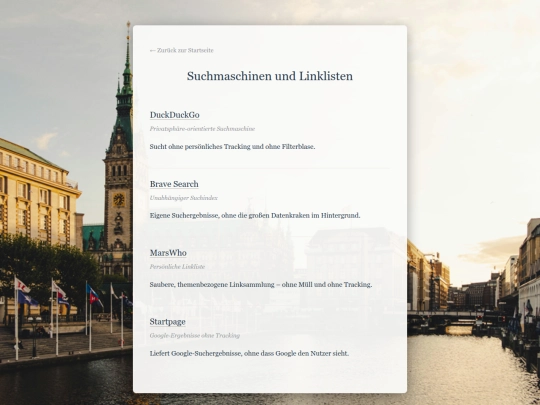Click the subtitle 'Privatsphäre-orientierte Suchmaschine'
The height and width of the screenshot is (405, 540).
(202, 129)
